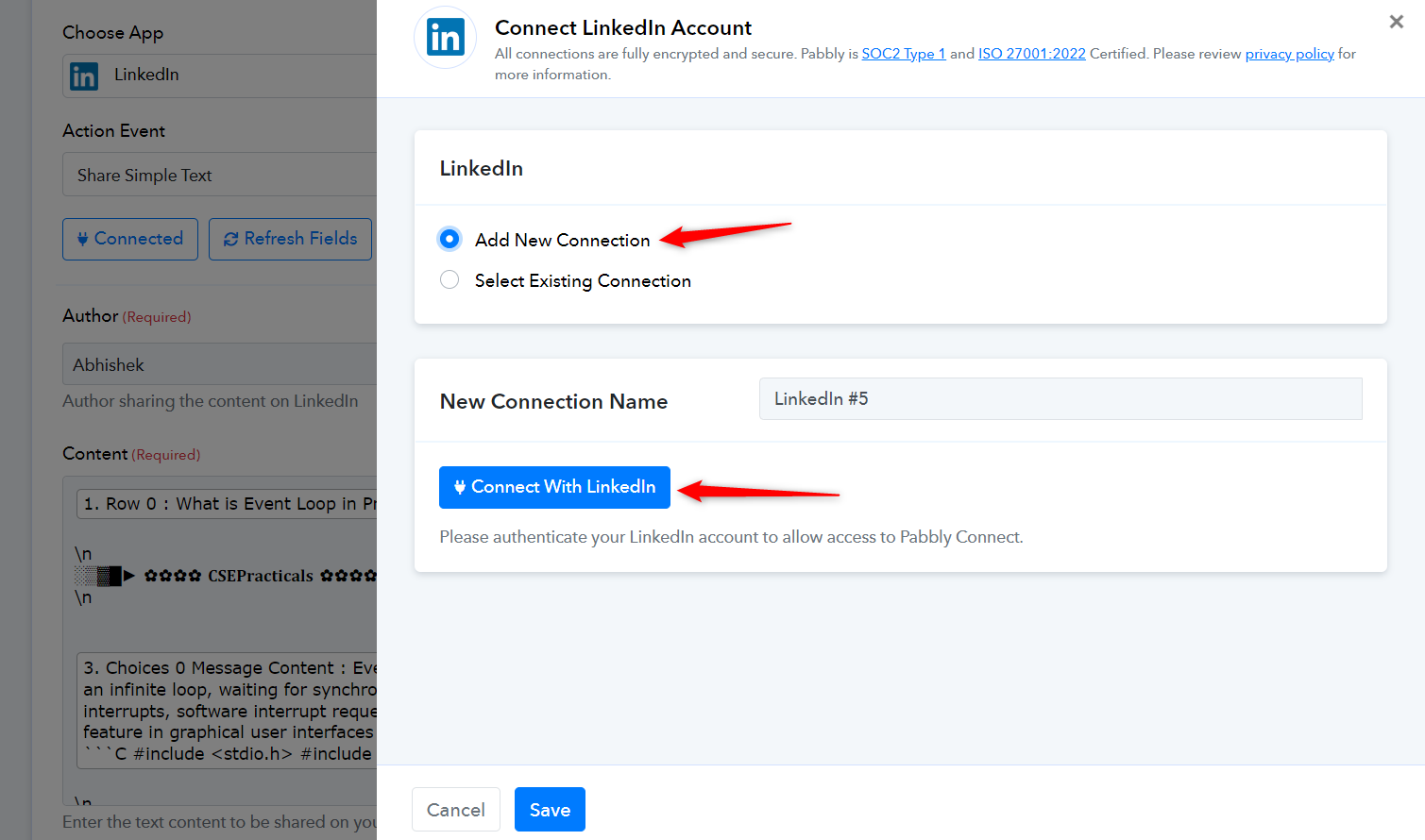
Task: Click the New Connection Name input field
Action: pos(1060,398)
